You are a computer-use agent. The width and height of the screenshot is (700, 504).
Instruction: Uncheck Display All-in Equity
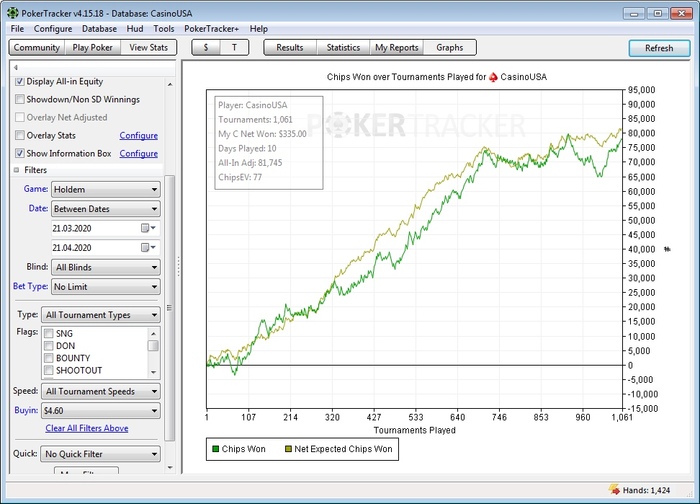coord(20,82)
